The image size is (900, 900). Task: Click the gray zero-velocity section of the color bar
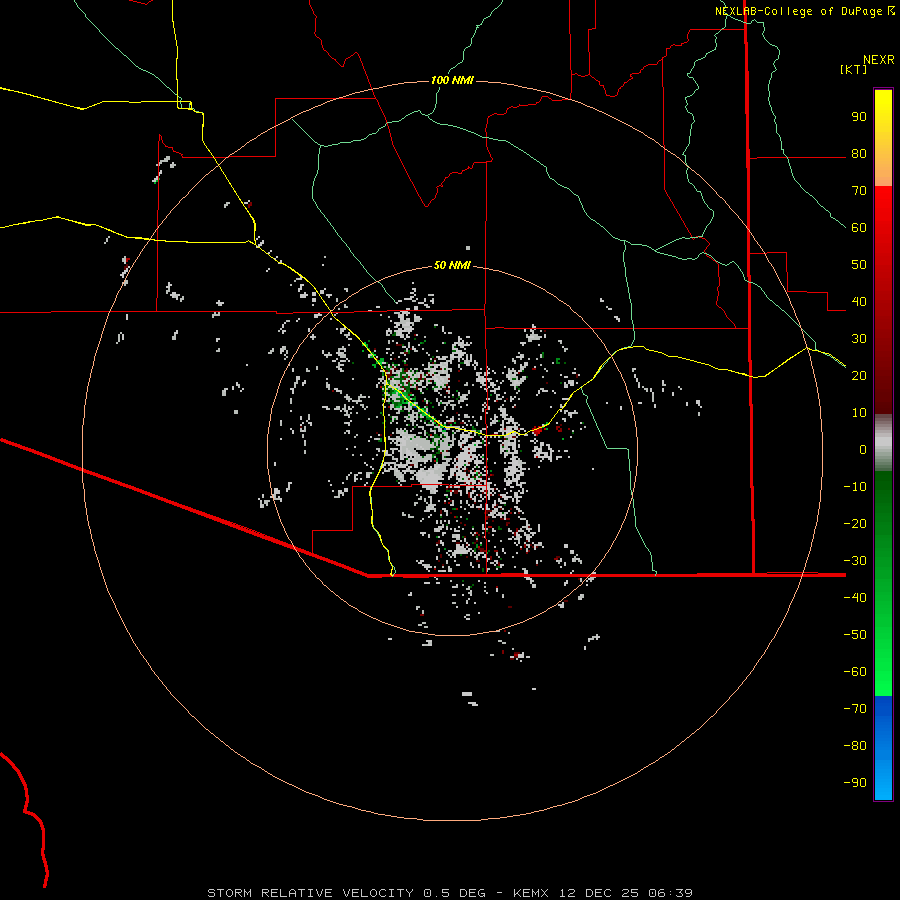[883, 443]
